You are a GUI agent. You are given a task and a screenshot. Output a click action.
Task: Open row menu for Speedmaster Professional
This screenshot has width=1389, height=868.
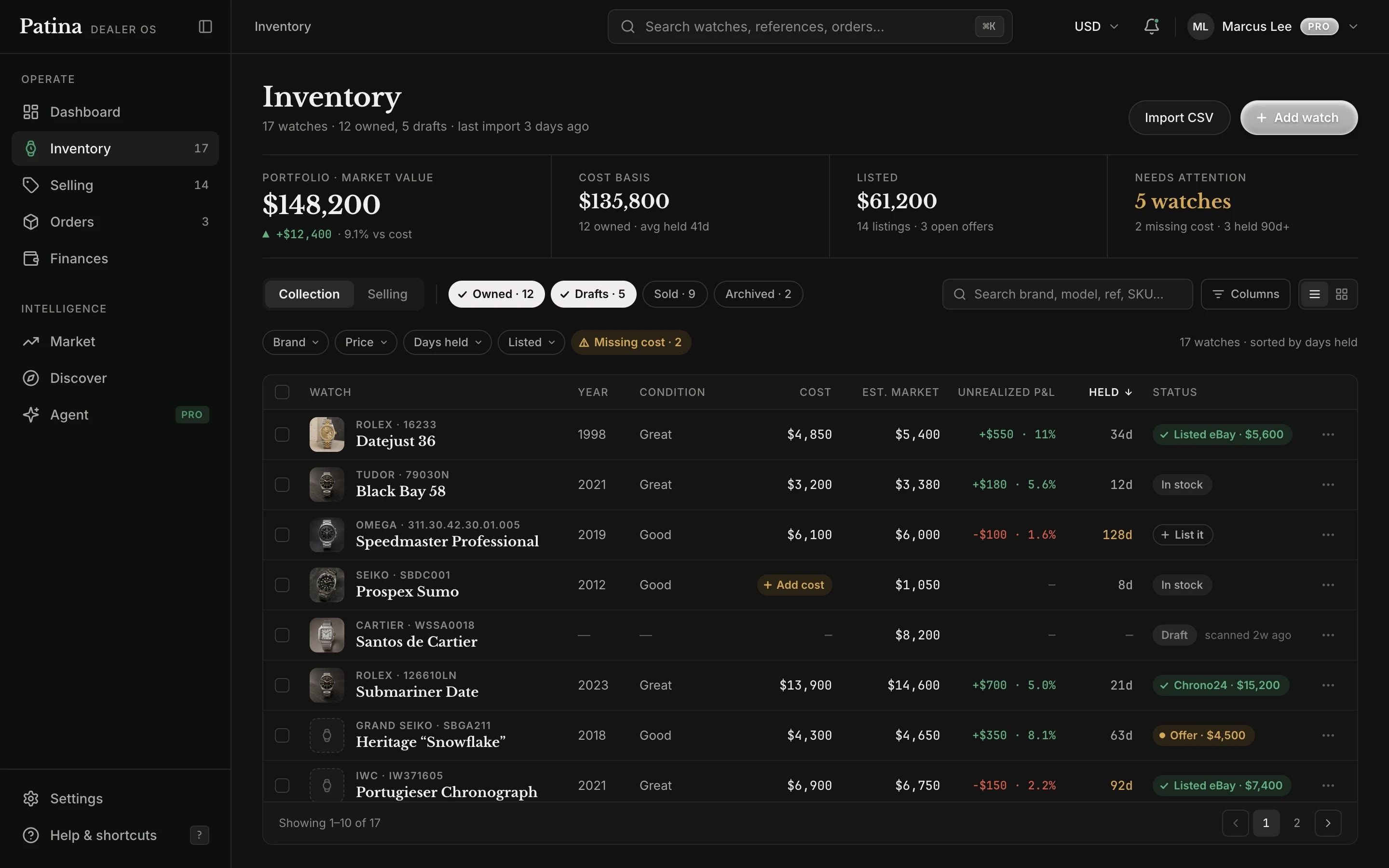tap(1328, 534)
